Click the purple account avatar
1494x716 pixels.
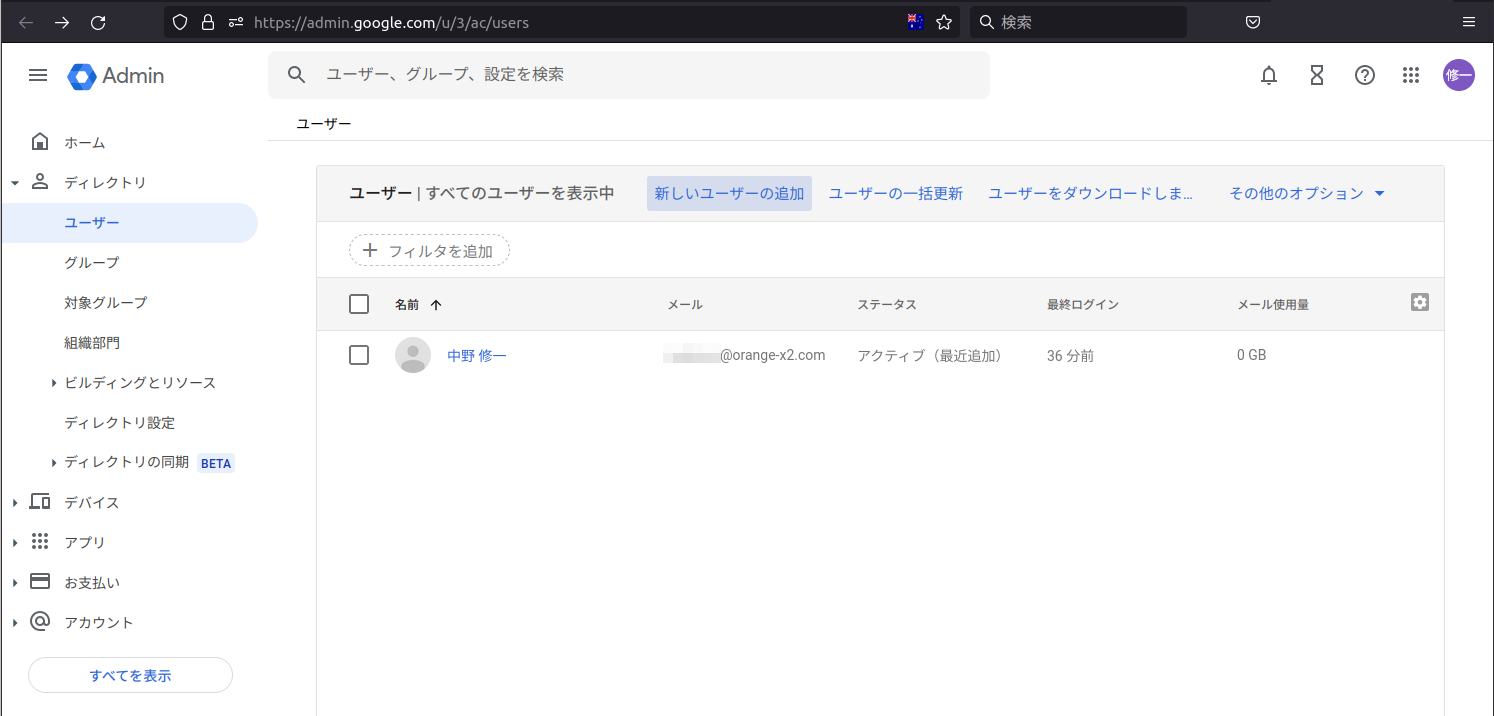[x=1458, y=75]
